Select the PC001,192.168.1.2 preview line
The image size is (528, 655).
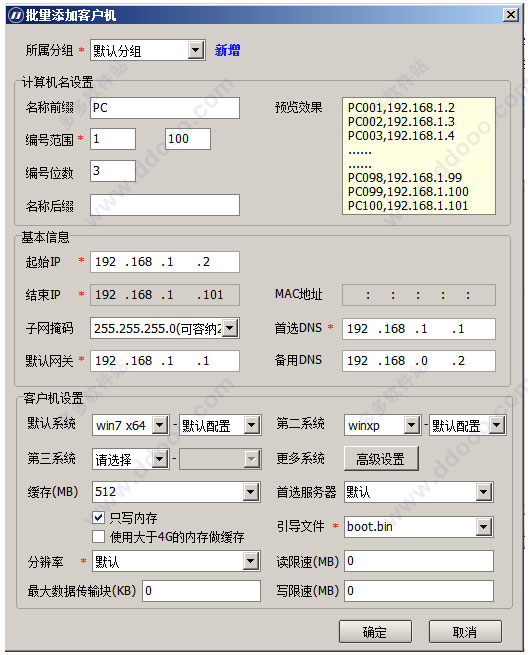tap(401, 108)
